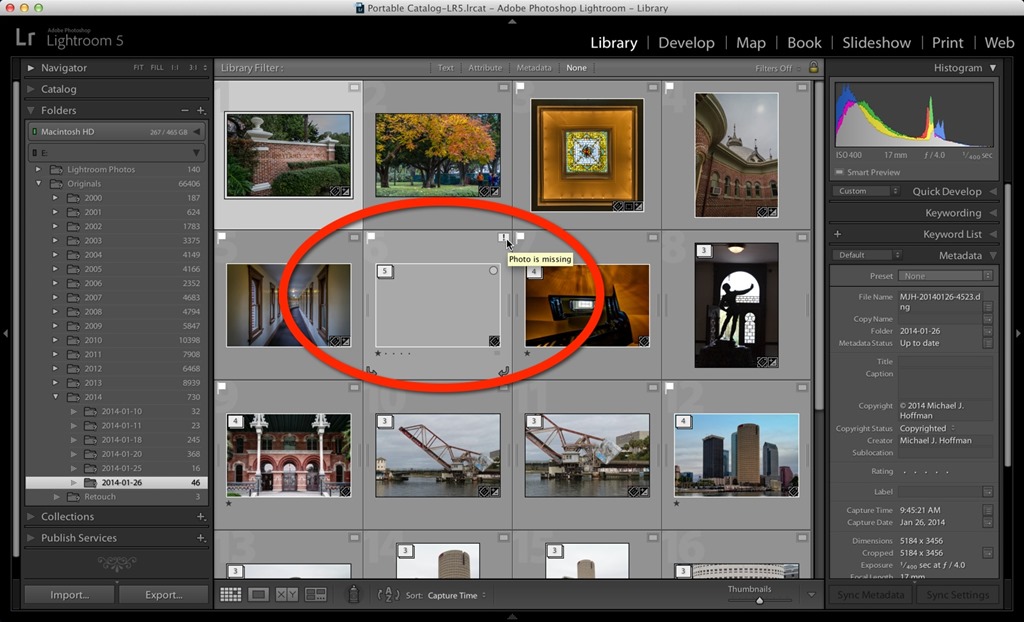This screenshot has height=622, width=1024.
Task: Collapse the Histogram panel
Action: (993, 68)
